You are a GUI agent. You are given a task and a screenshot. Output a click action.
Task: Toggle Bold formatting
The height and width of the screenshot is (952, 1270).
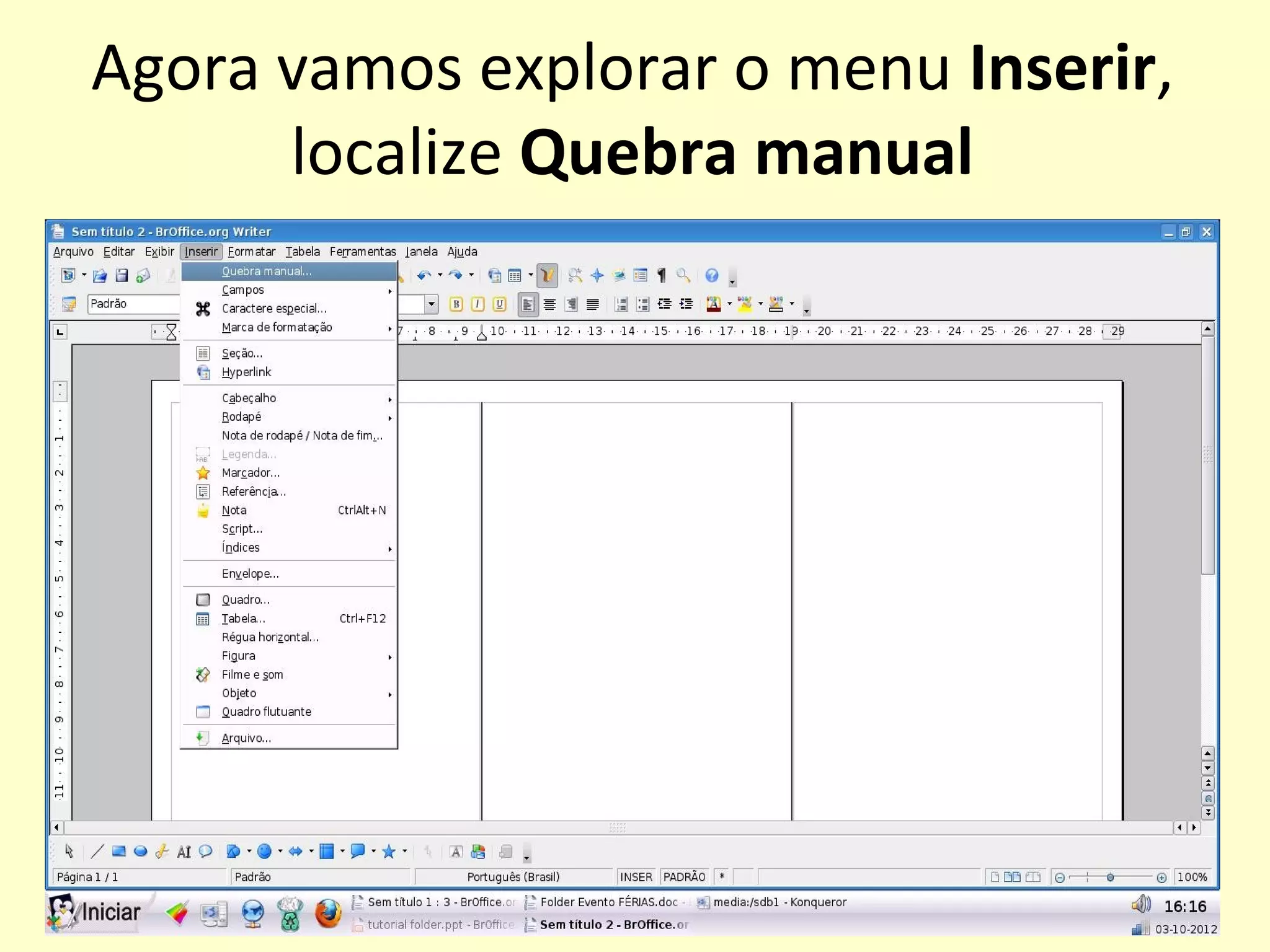(x=456, y=304)
